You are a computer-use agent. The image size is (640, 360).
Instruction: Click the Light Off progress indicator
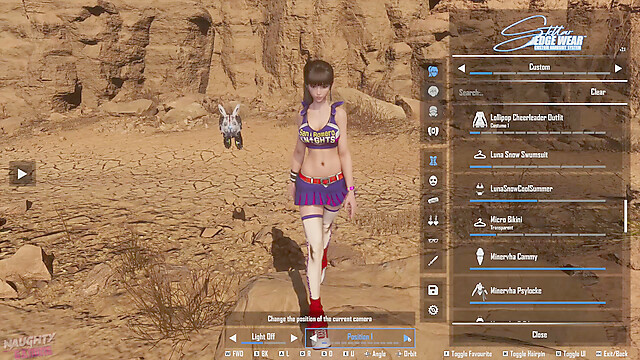[x=263, y=343]
